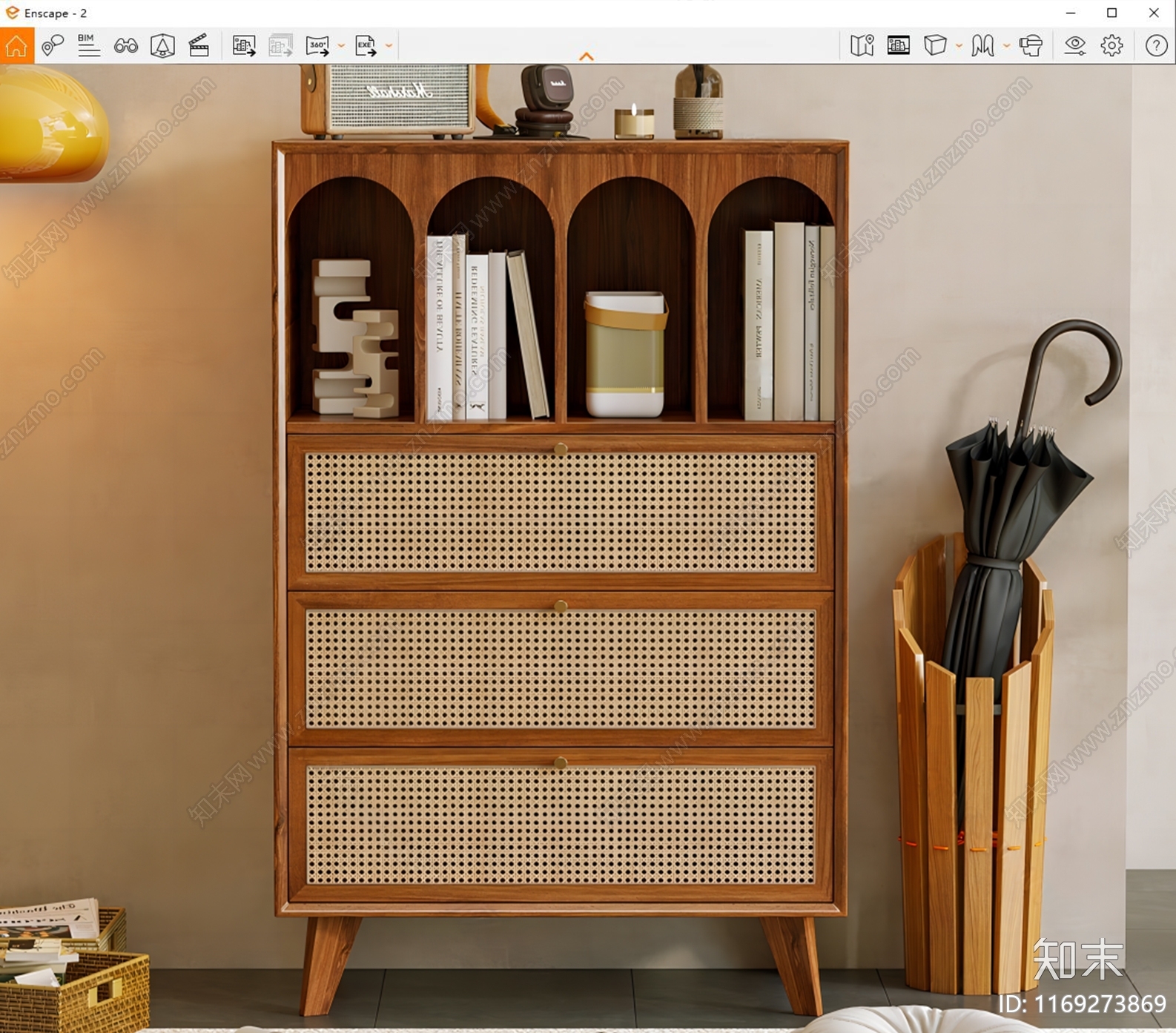Toggle fly mode wings icon
The image size is (1176, 1033).
(x=983, y=46)
